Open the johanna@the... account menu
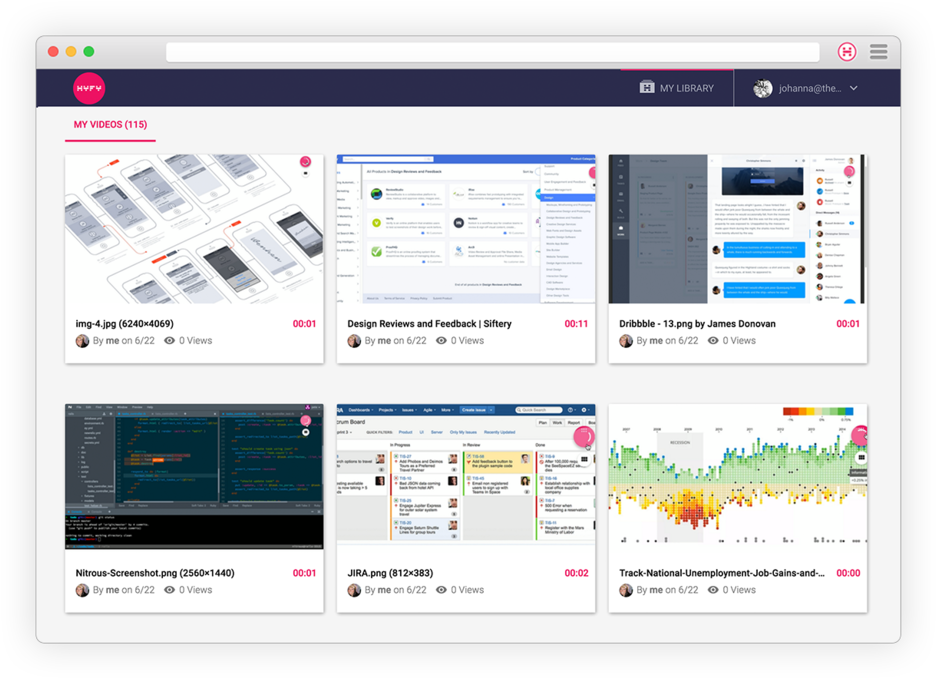The height and width of the screenshot is (678, 936). click(810, 88)
